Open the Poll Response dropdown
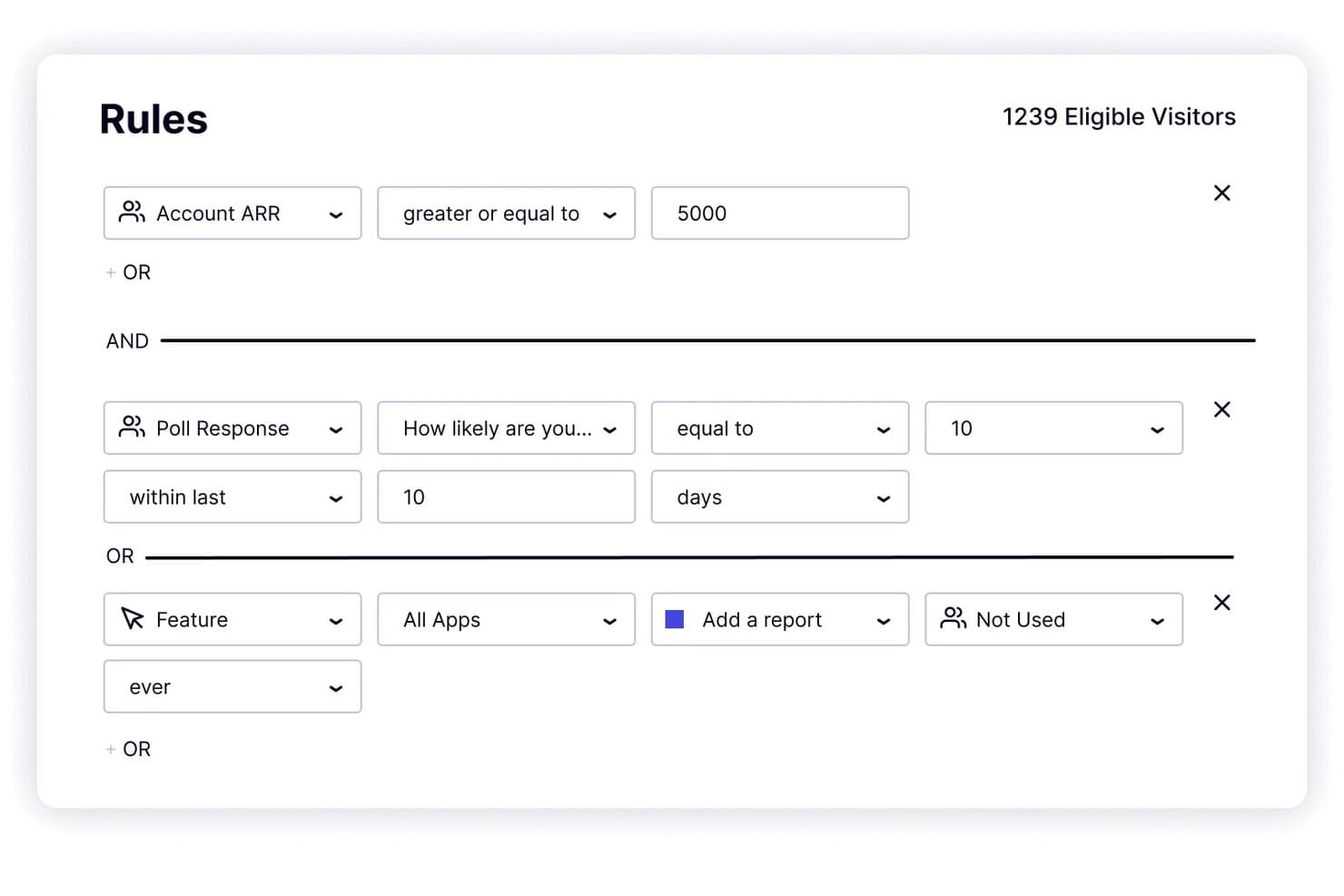1344x896 pixels. pyautogui.click(x=232, y=428)
